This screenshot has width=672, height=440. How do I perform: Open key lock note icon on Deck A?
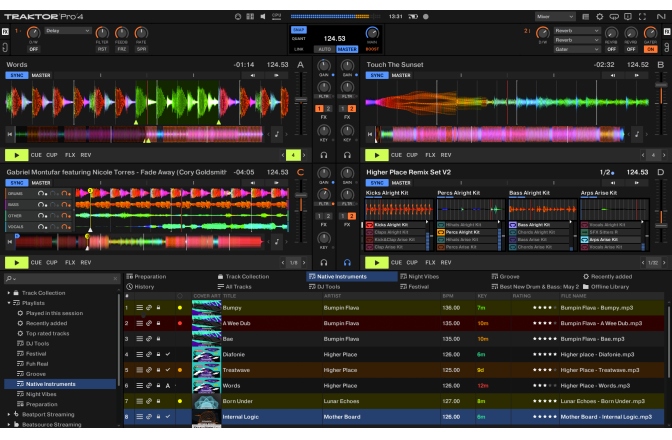[x=277, y=134]
